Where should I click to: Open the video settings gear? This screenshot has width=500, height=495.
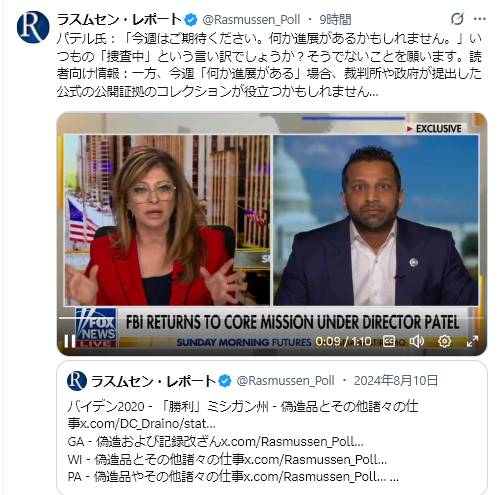444,341
